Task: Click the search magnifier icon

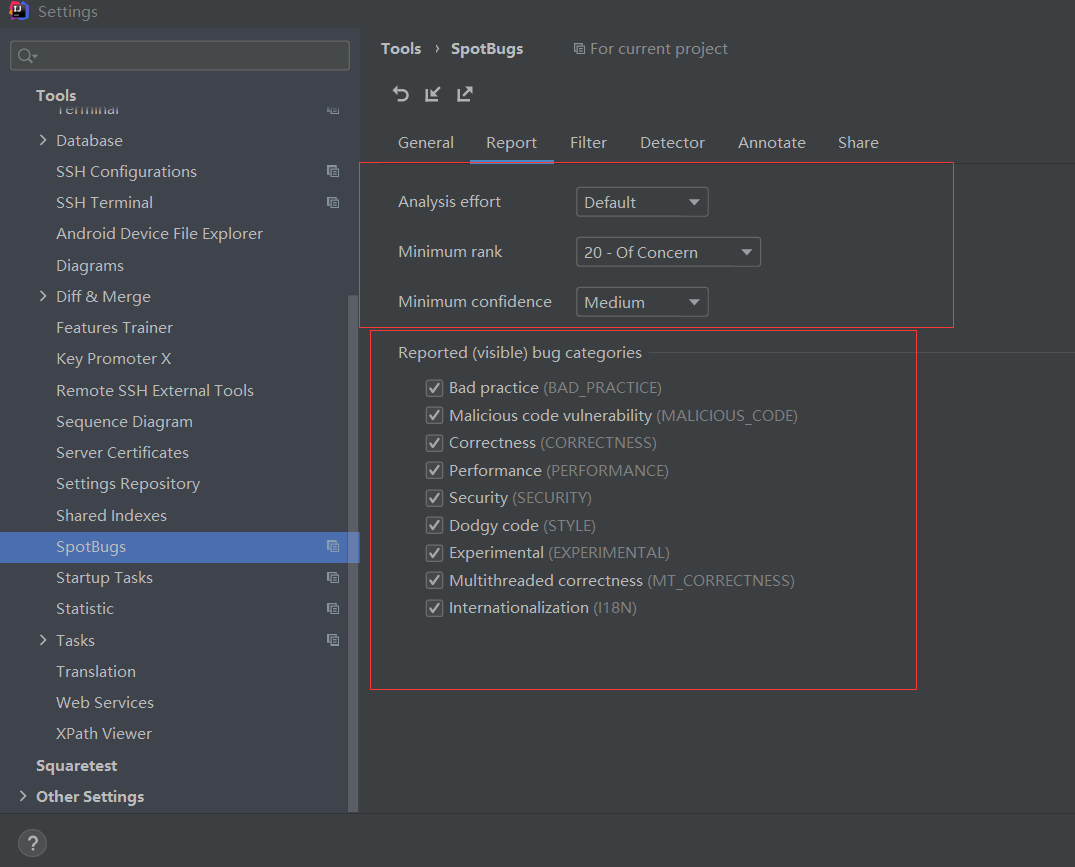Action: [27, 56]
